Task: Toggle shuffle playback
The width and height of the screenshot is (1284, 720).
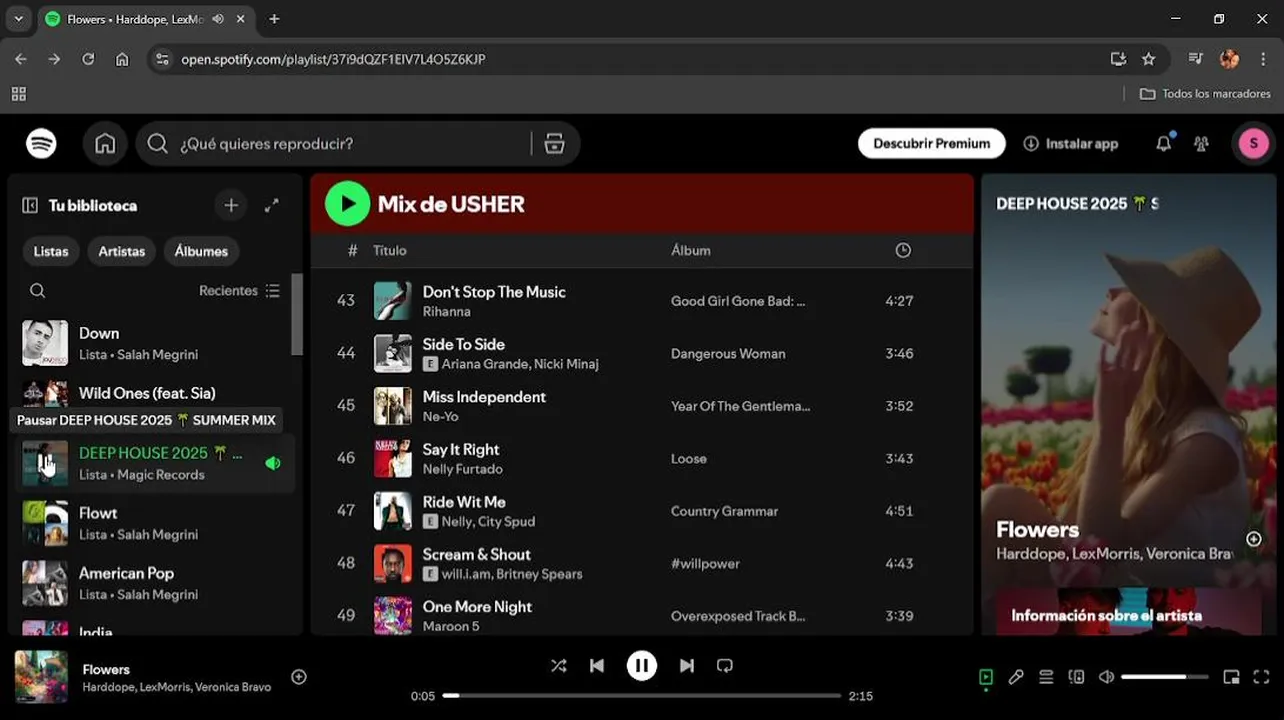Action: point(558,666)
